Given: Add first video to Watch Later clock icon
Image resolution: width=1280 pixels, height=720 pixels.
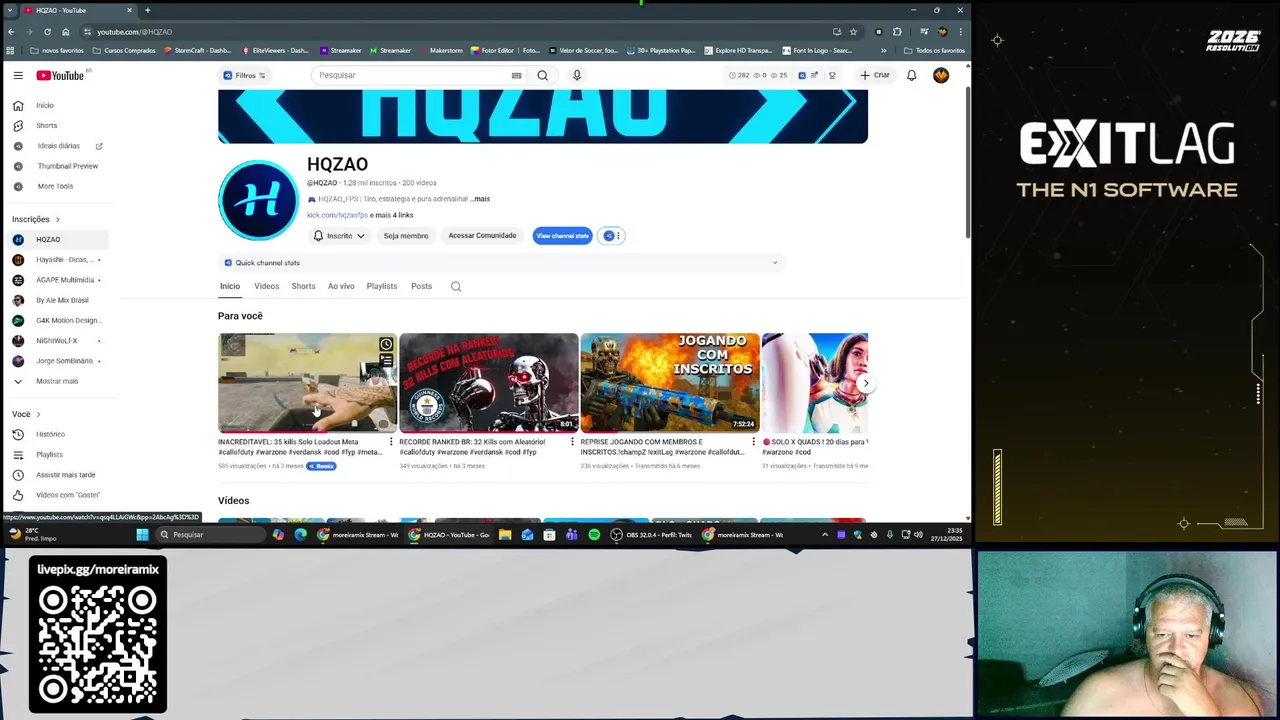Looking at the screenshot, I should (386, 344).
